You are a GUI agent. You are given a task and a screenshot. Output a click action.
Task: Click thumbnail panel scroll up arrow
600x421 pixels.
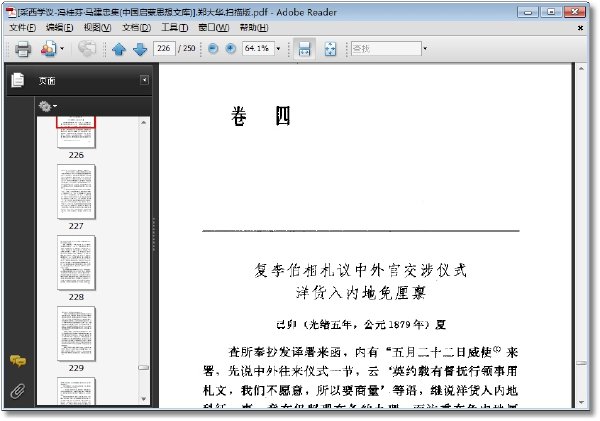[x=143, y=122]
